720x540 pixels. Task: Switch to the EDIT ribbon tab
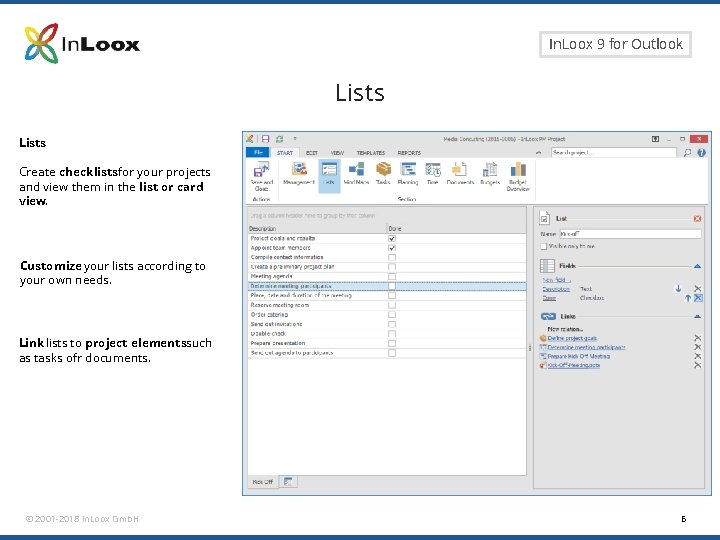(312, 153)
